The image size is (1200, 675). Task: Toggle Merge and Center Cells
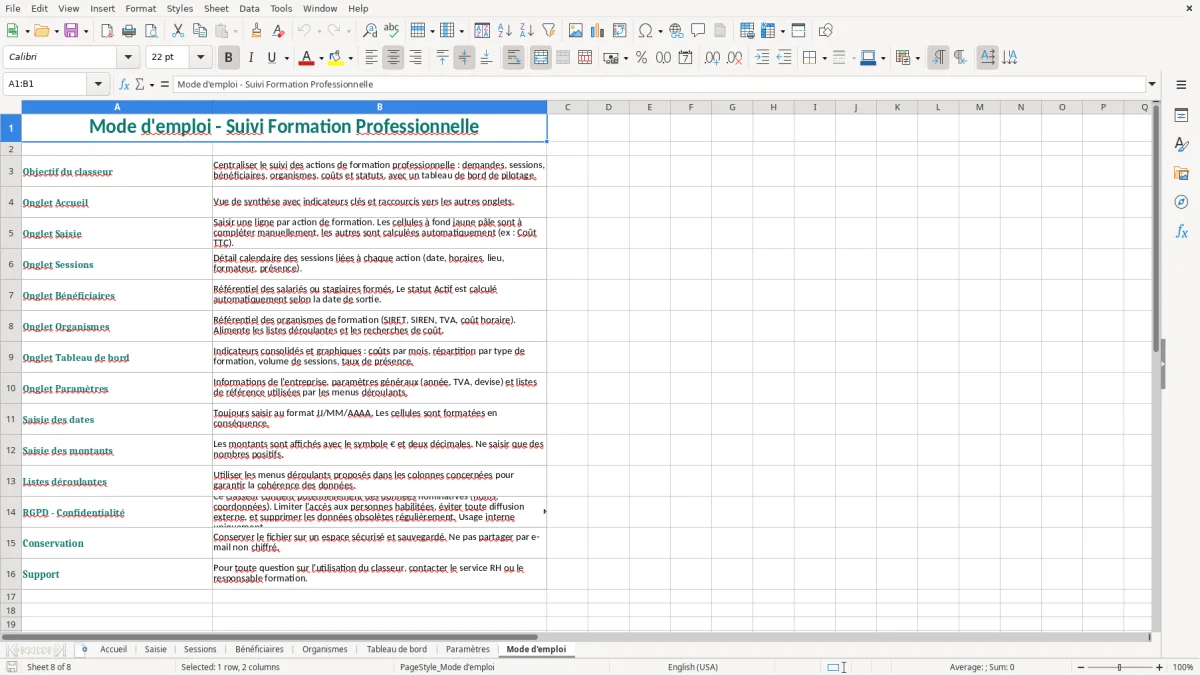(541, 58)
